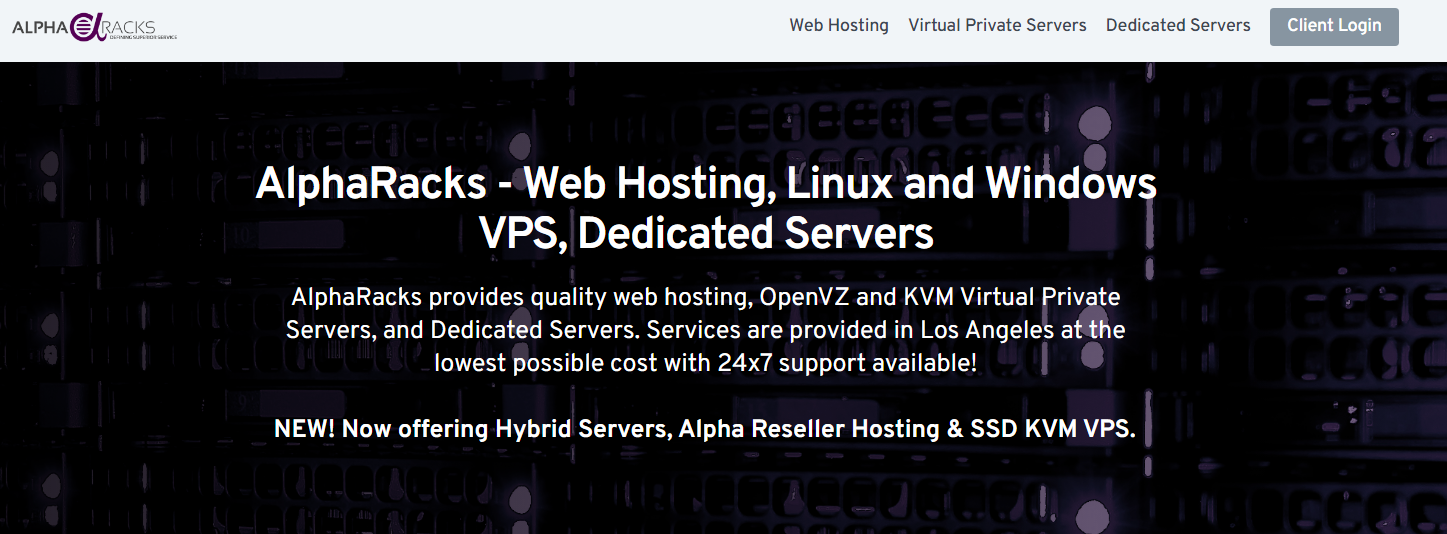Go to the Dedicated Servers page
Screen dimensions: 1447x534
click(x=1178, y=26)
